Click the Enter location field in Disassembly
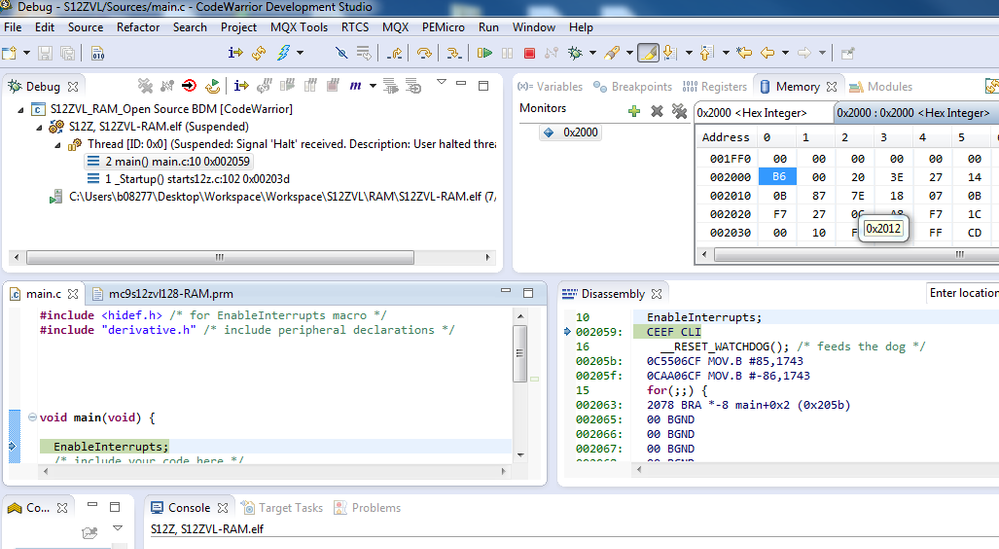 point(962,293)
